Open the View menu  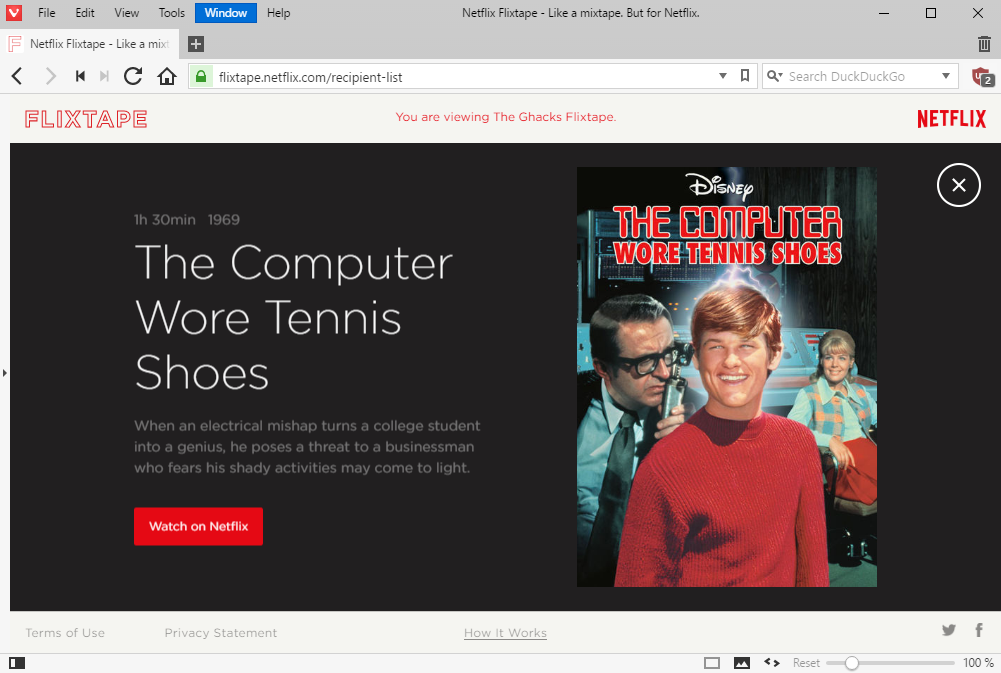coord(126,13)
